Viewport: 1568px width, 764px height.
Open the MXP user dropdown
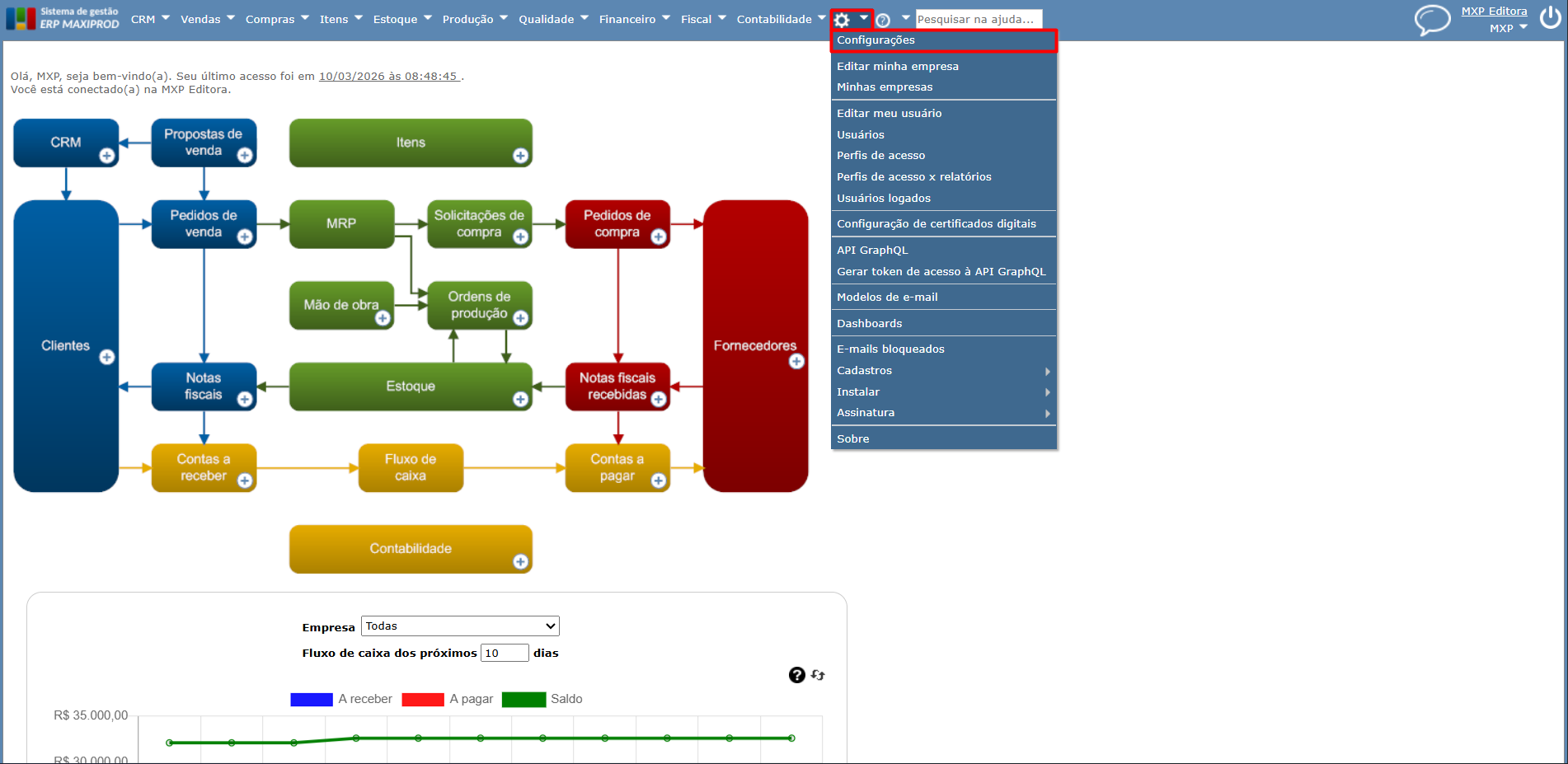point(1509,28)
